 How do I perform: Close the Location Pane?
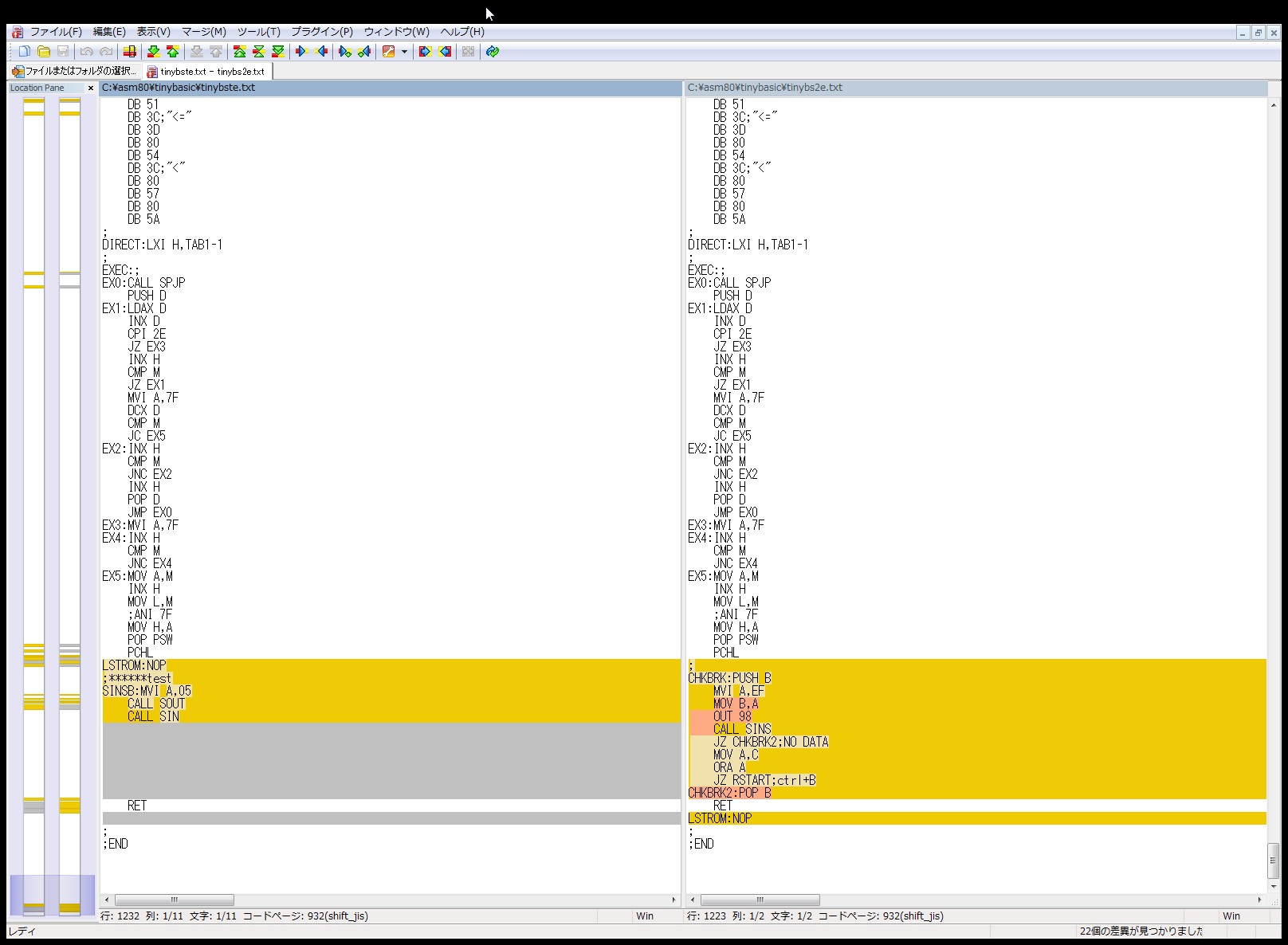[x=90, y=88]
